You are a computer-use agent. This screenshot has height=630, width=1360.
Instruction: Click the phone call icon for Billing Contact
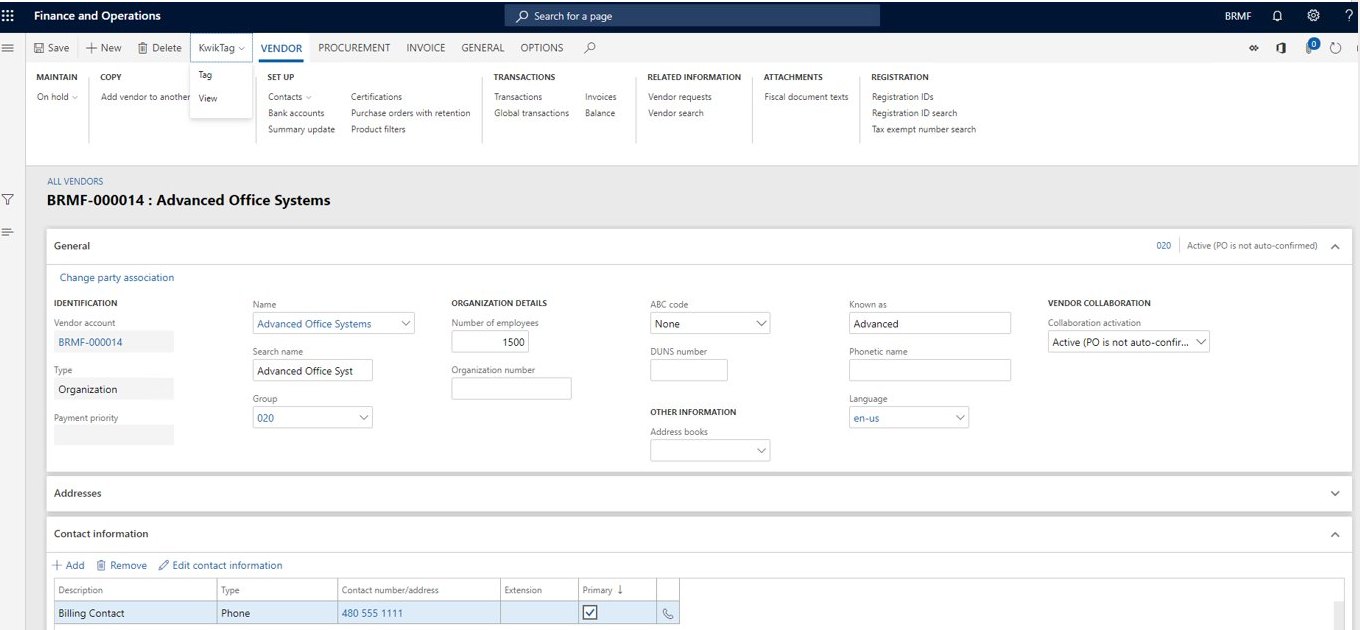(668, 614)
